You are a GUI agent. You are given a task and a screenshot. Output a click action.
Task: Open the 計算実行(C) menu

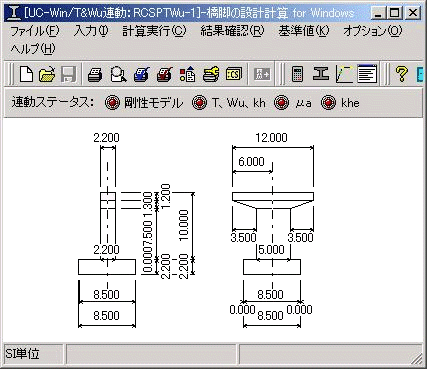[154, 31]
